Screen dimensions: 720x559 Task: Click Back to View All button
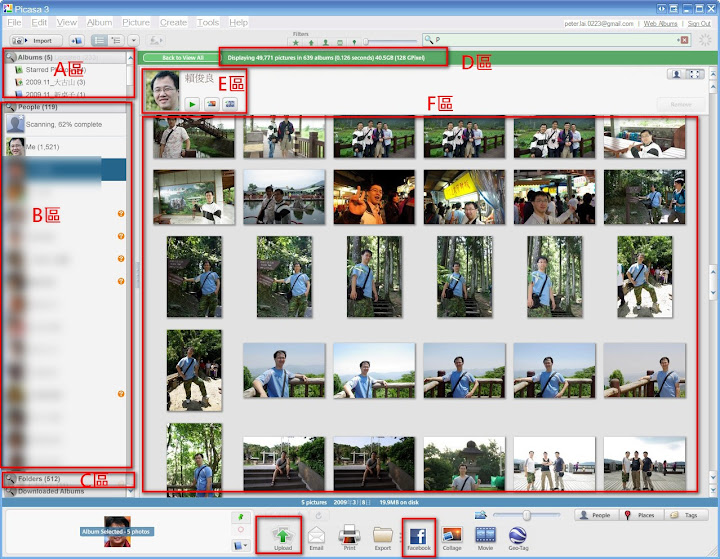click(182, 57)
